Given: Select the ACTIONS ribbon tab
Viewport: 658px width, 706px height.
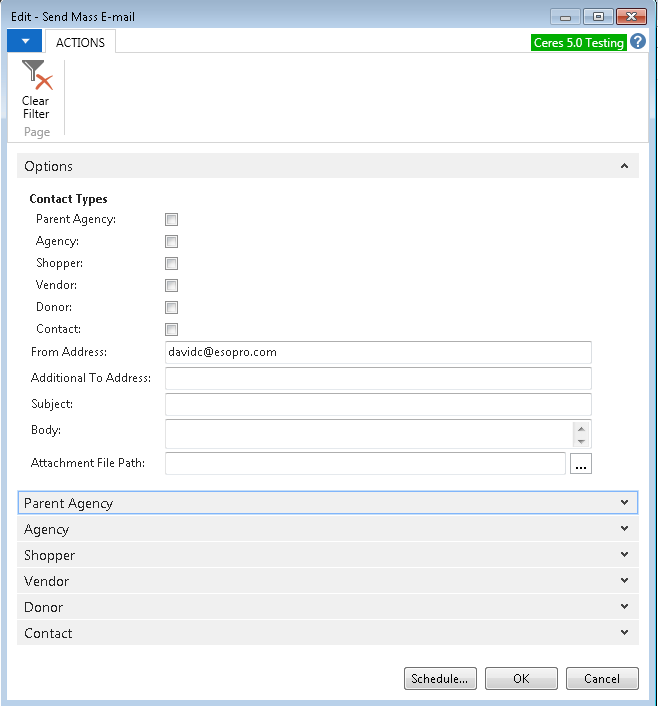Looking at the screenshot, I should (x=81, y=43).
